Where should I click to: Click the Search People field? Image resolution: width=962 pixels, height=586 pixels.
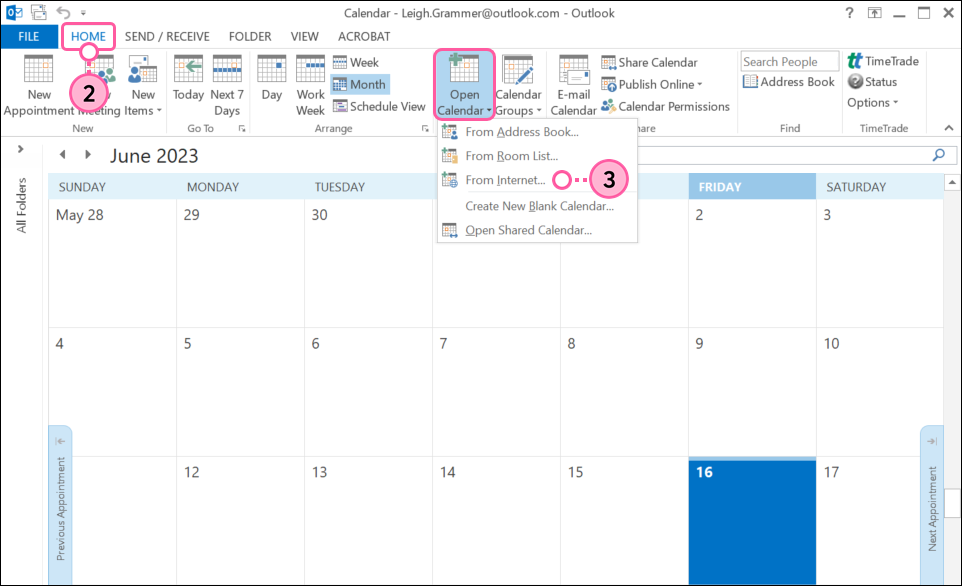790,61
